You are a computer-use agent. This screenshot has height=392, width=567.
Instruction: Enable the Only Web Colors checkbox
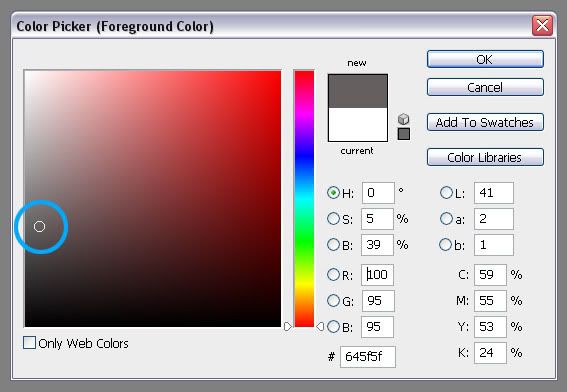[29, 342]
